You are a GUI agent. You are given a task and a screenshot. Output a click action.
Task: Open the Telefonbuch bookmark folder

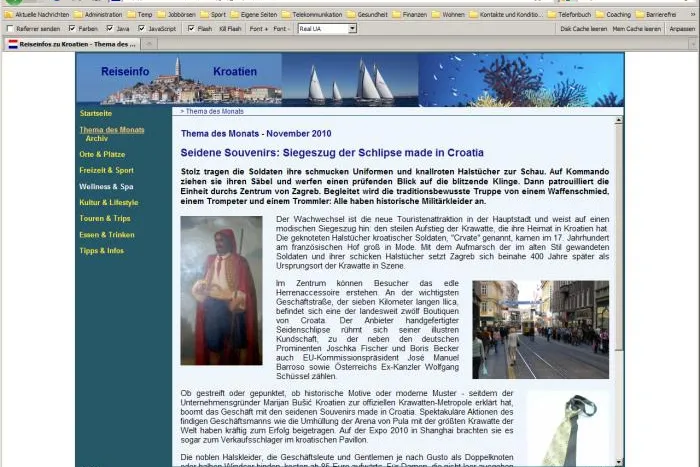570,14
